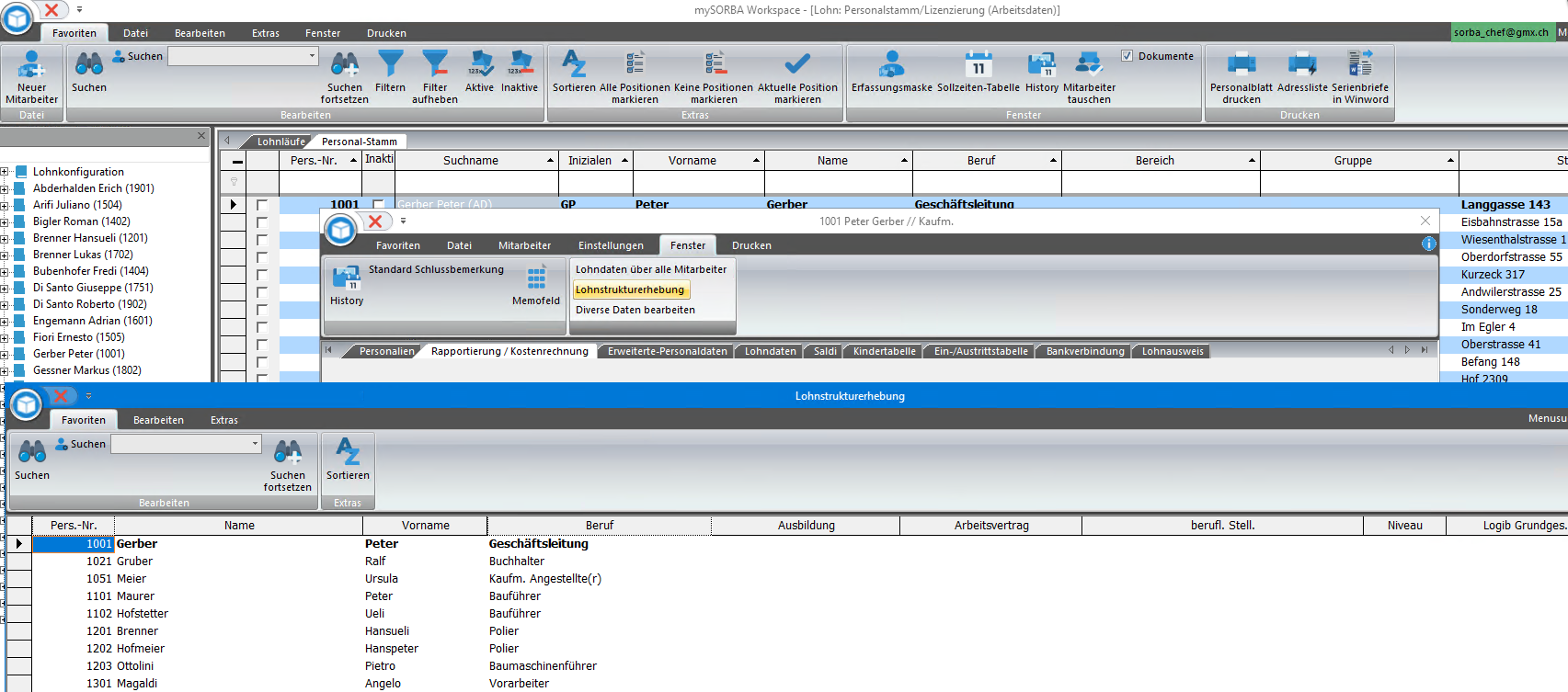Click Lohndaten über alle Mitarbeiter
Screen dimensions: 1568x692
651,269
